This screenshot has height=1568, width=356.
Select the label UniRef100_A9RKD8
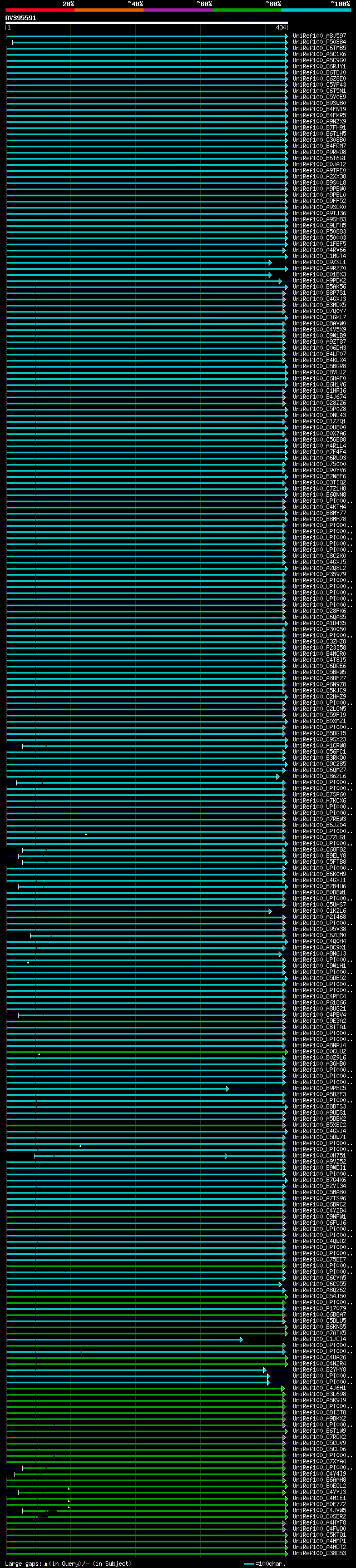319,152
